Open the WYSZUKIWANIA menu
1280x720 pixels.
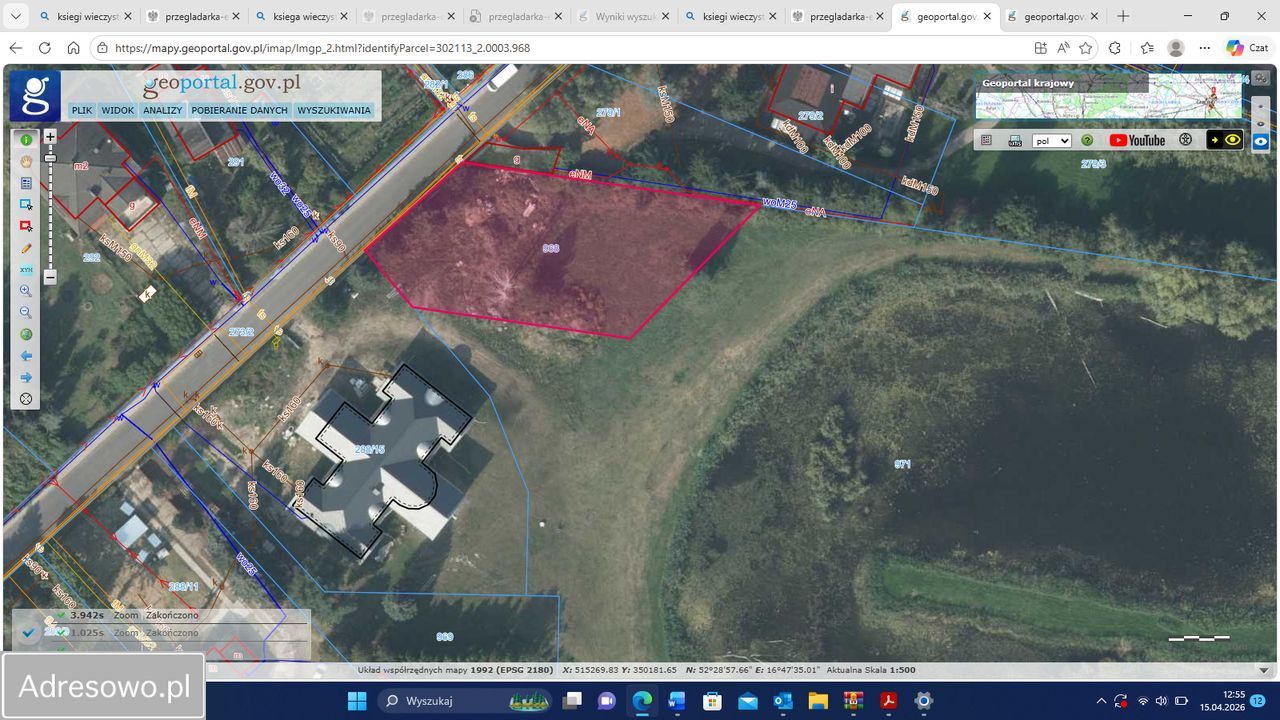(x=334, y=110)
